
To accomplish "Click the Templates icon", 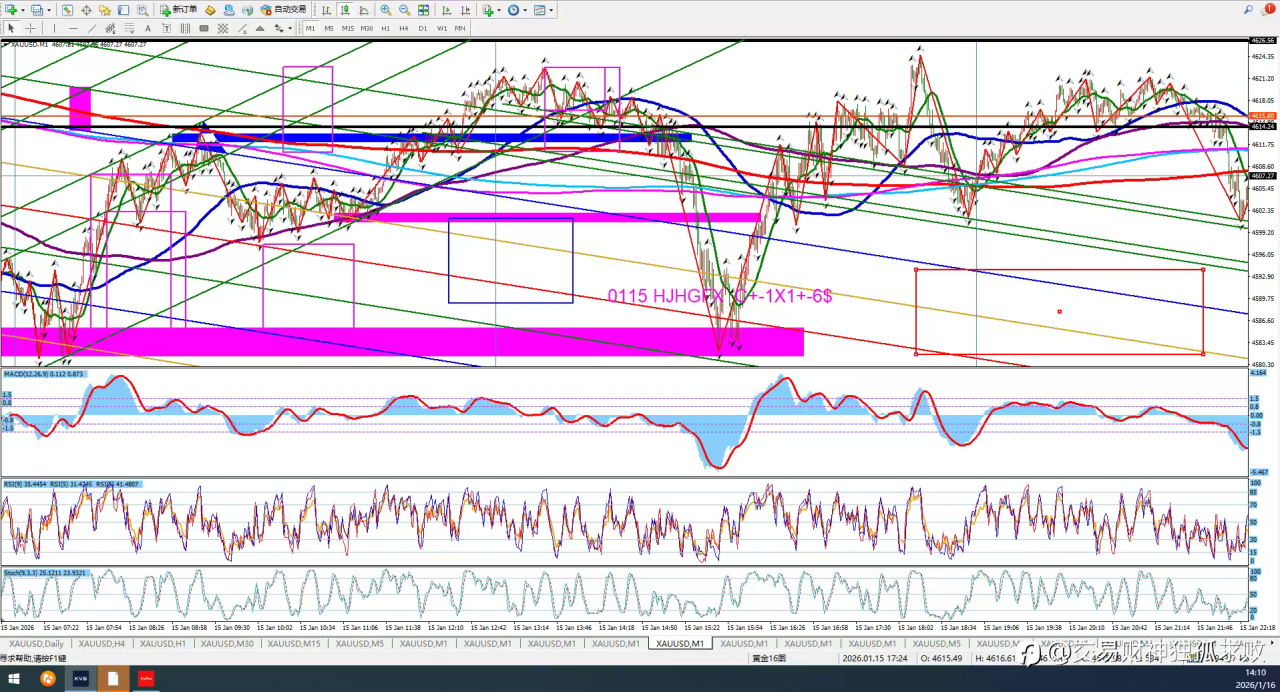I will 539,10.
